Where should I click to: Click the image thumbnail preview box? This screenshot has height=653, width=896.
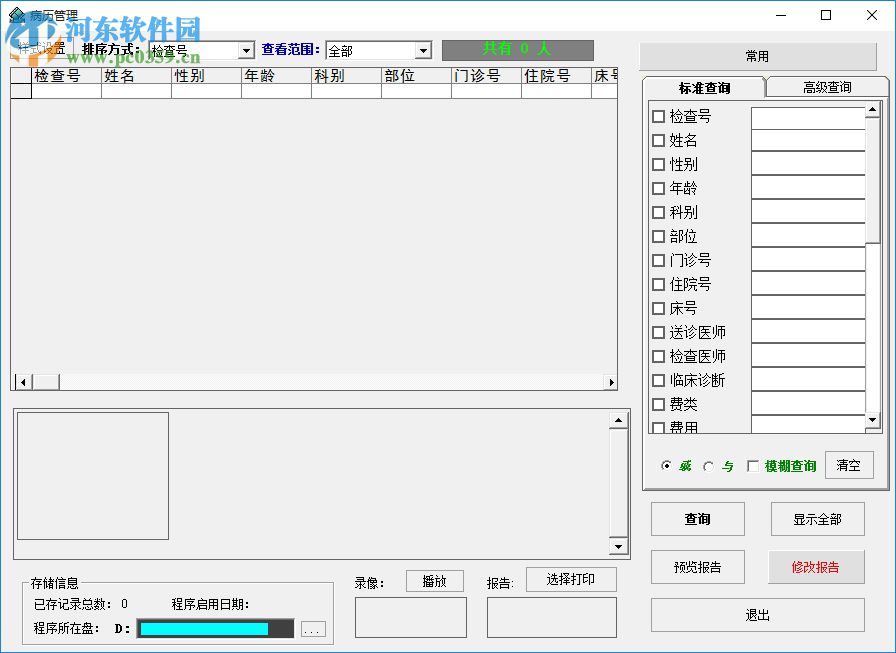93,476
